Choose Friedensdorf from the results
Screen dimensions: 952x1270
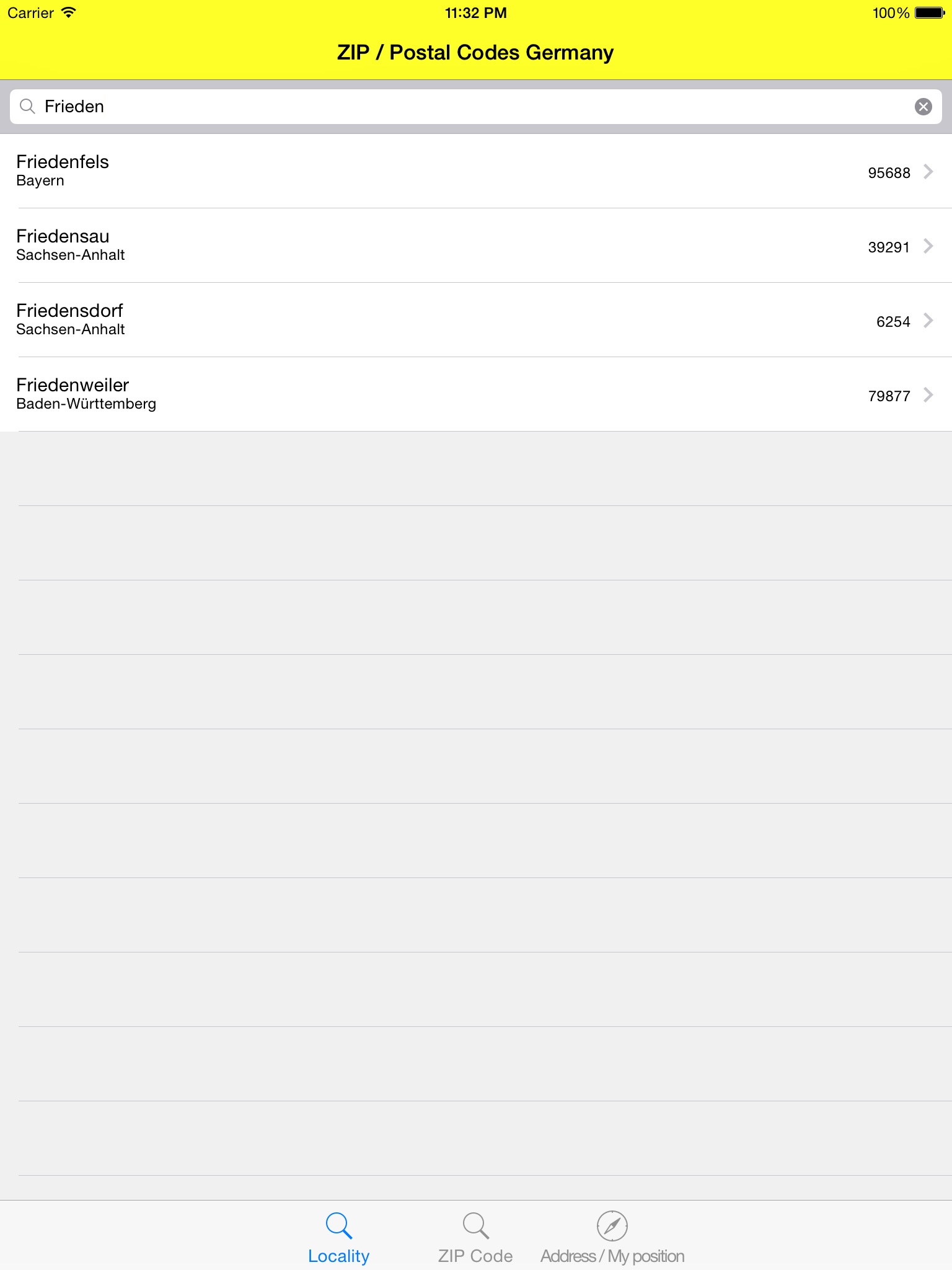(x=70, y=319)
